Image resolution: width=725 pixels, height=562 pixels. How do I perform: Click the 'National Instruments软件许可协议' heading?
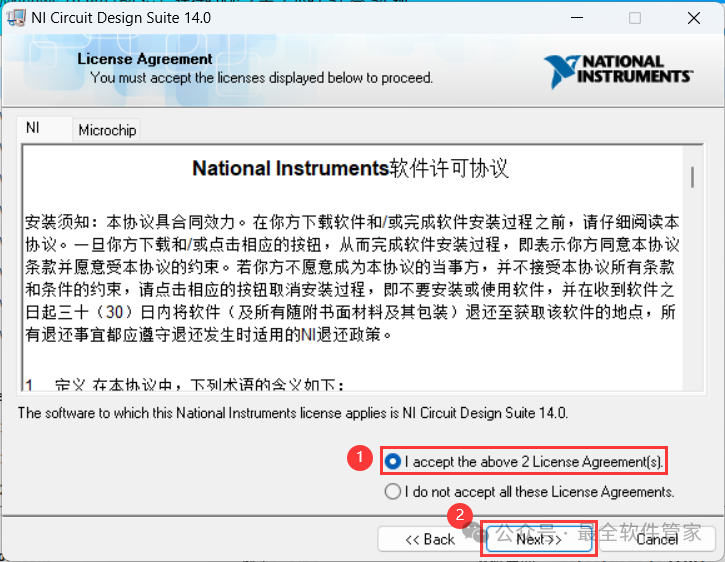(x=350, y=168)
